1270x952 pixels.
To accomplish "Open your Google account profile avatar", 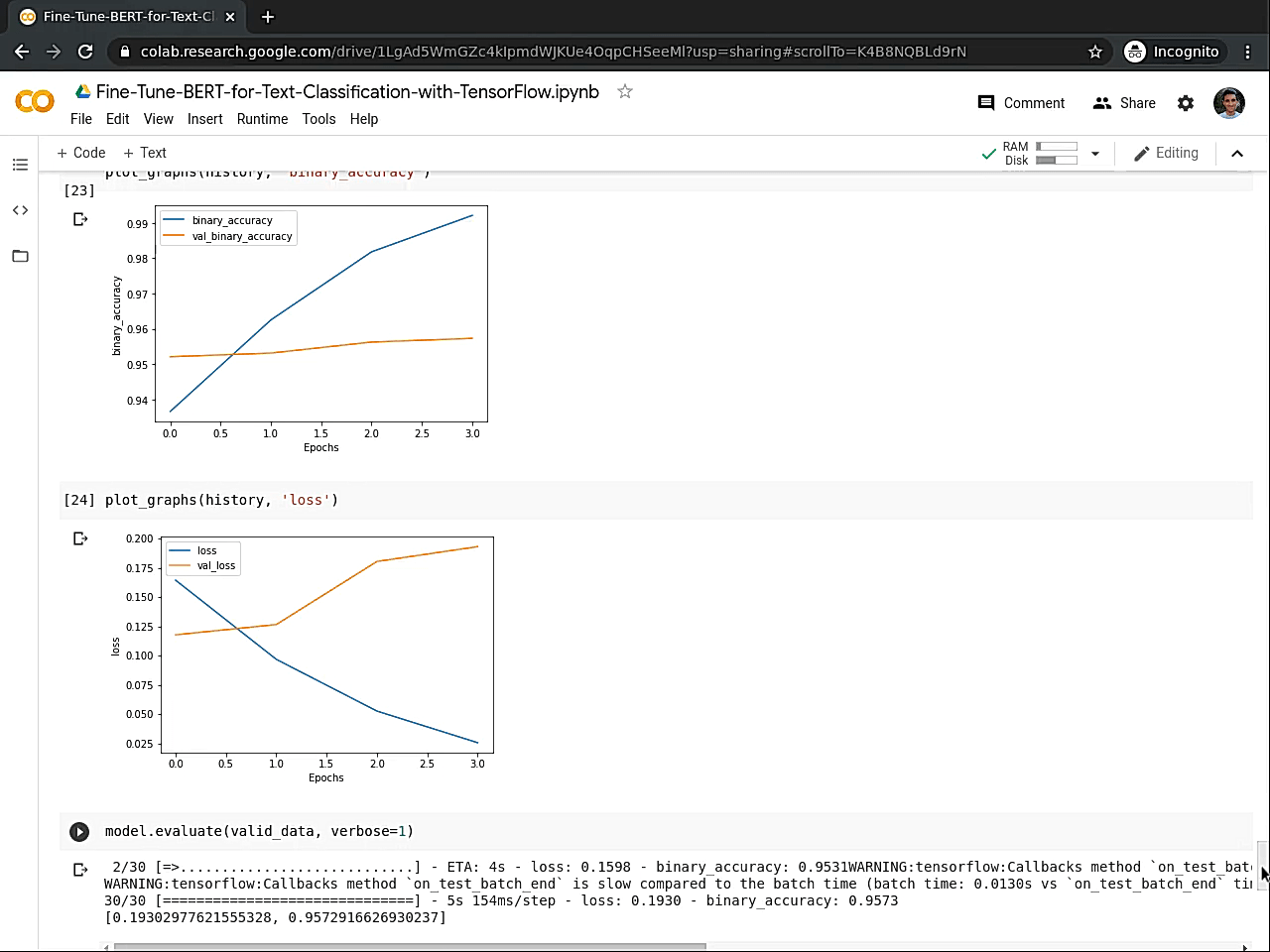I will (x=1229, y=102).
